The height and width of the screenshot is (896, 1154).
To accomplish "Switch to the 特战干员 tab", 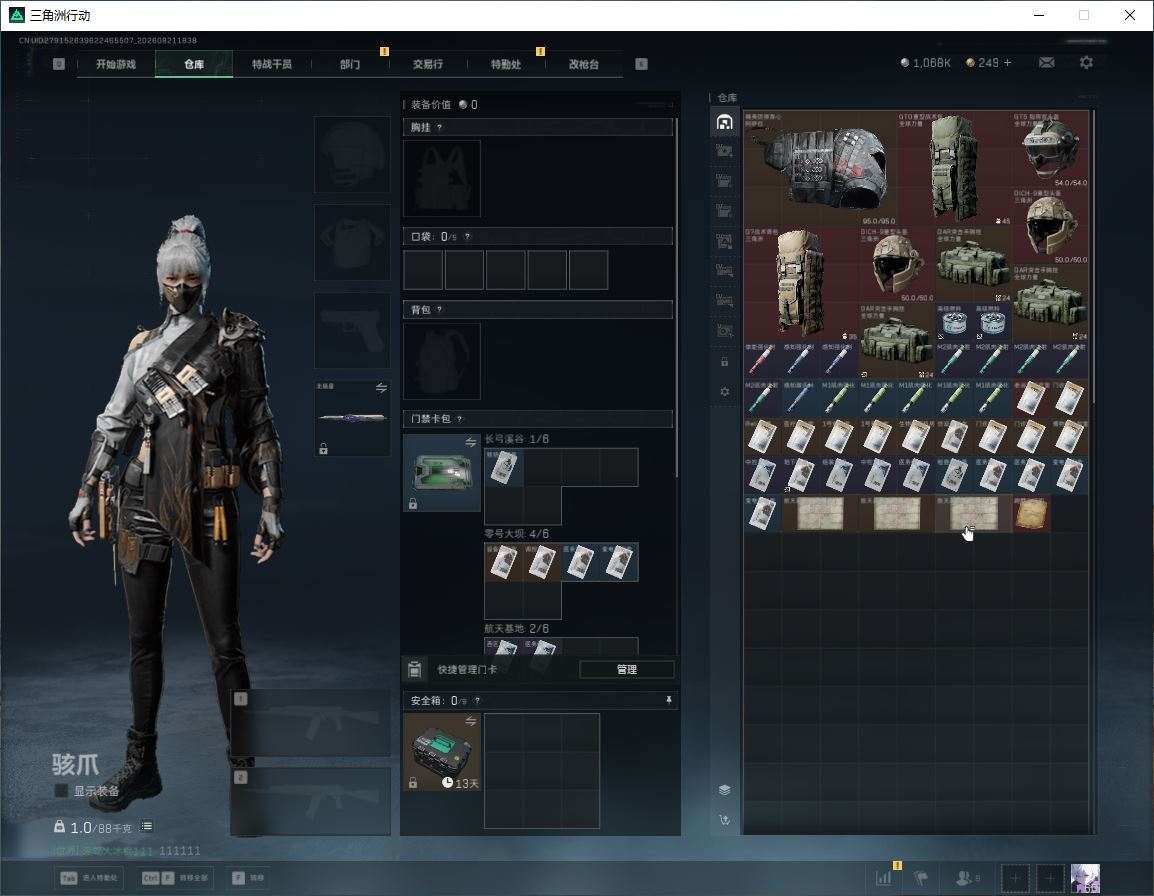I will point(272,64).
